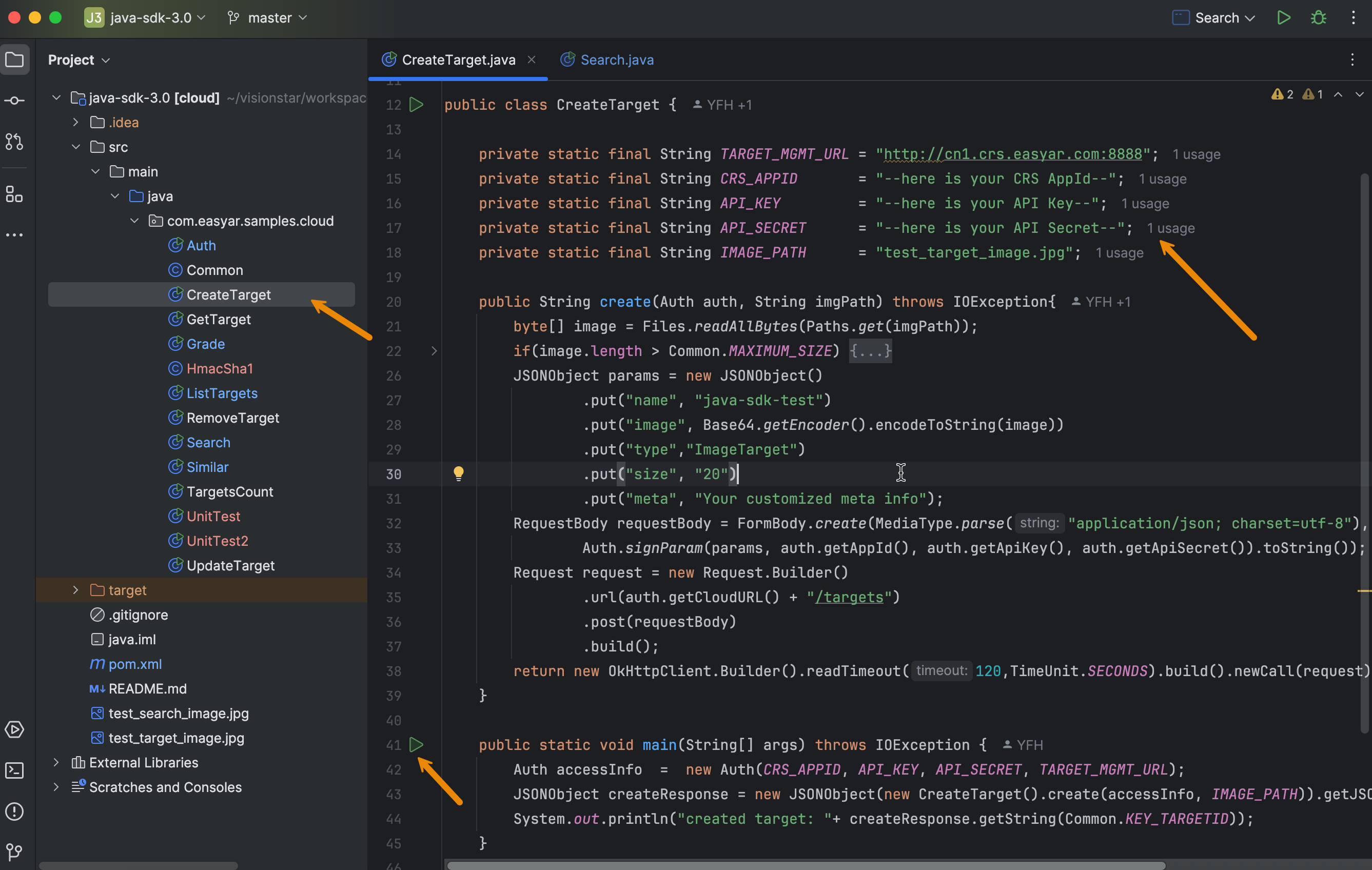Close the CreateTarget.java tab

point(531,60)
